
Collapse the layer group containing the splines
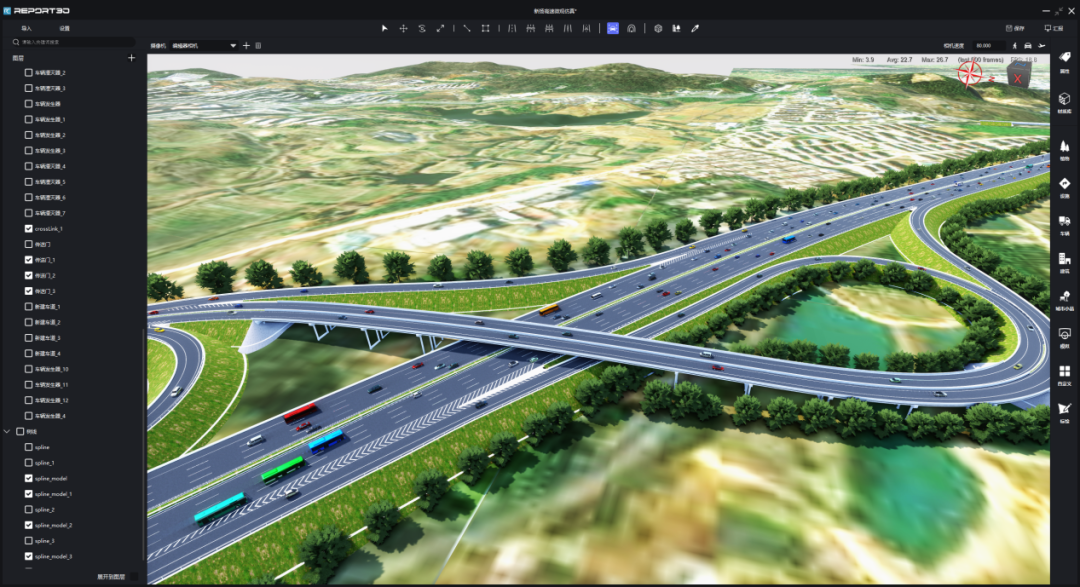click(x=8, y=432)
